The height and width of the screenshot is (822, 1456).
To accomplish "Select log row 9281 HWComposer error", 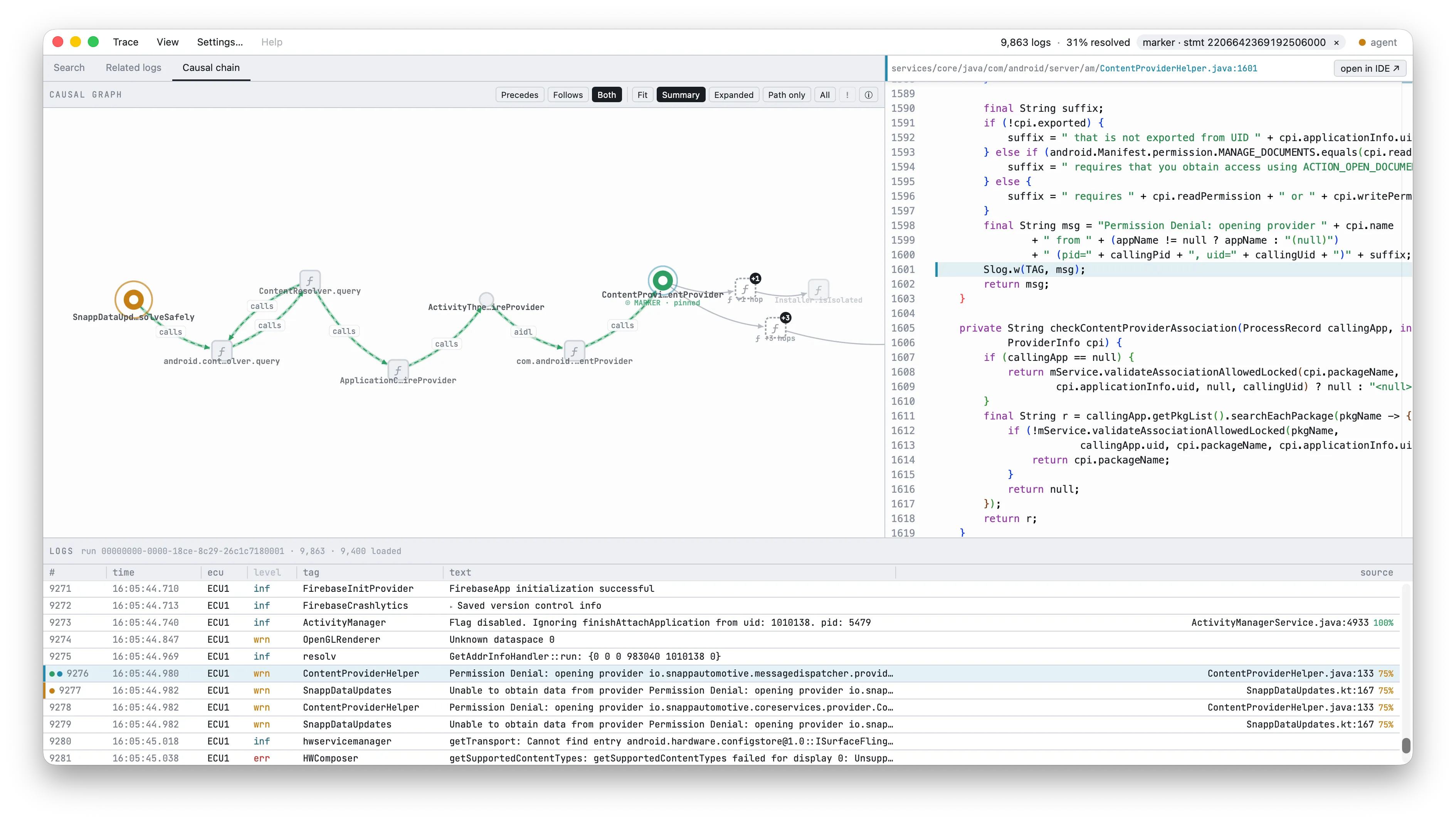I will coord(722,758).
